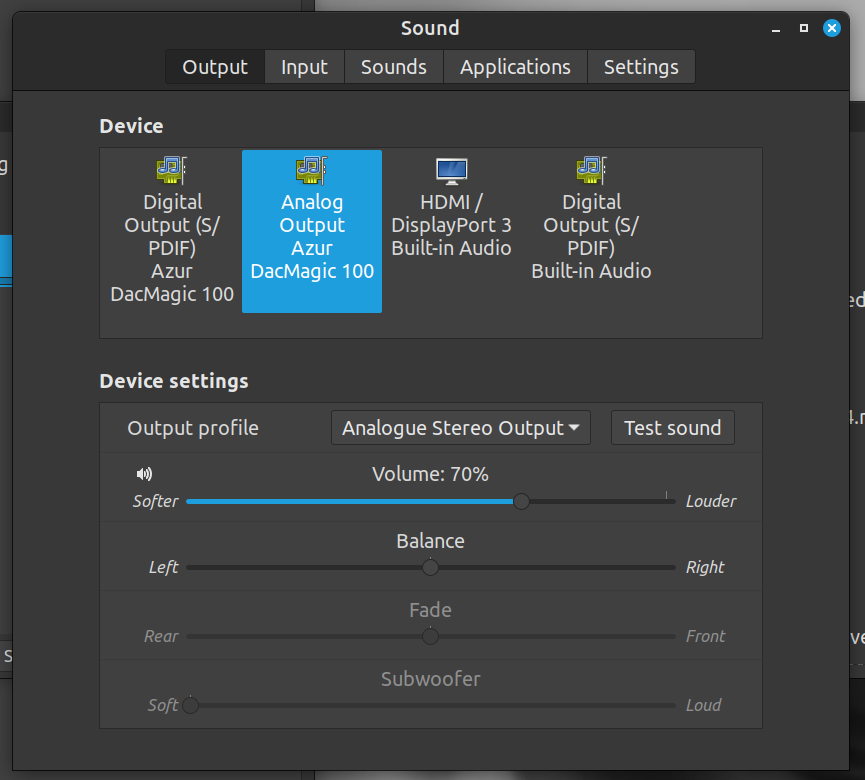Click the Output tab

tap(215, 67)
